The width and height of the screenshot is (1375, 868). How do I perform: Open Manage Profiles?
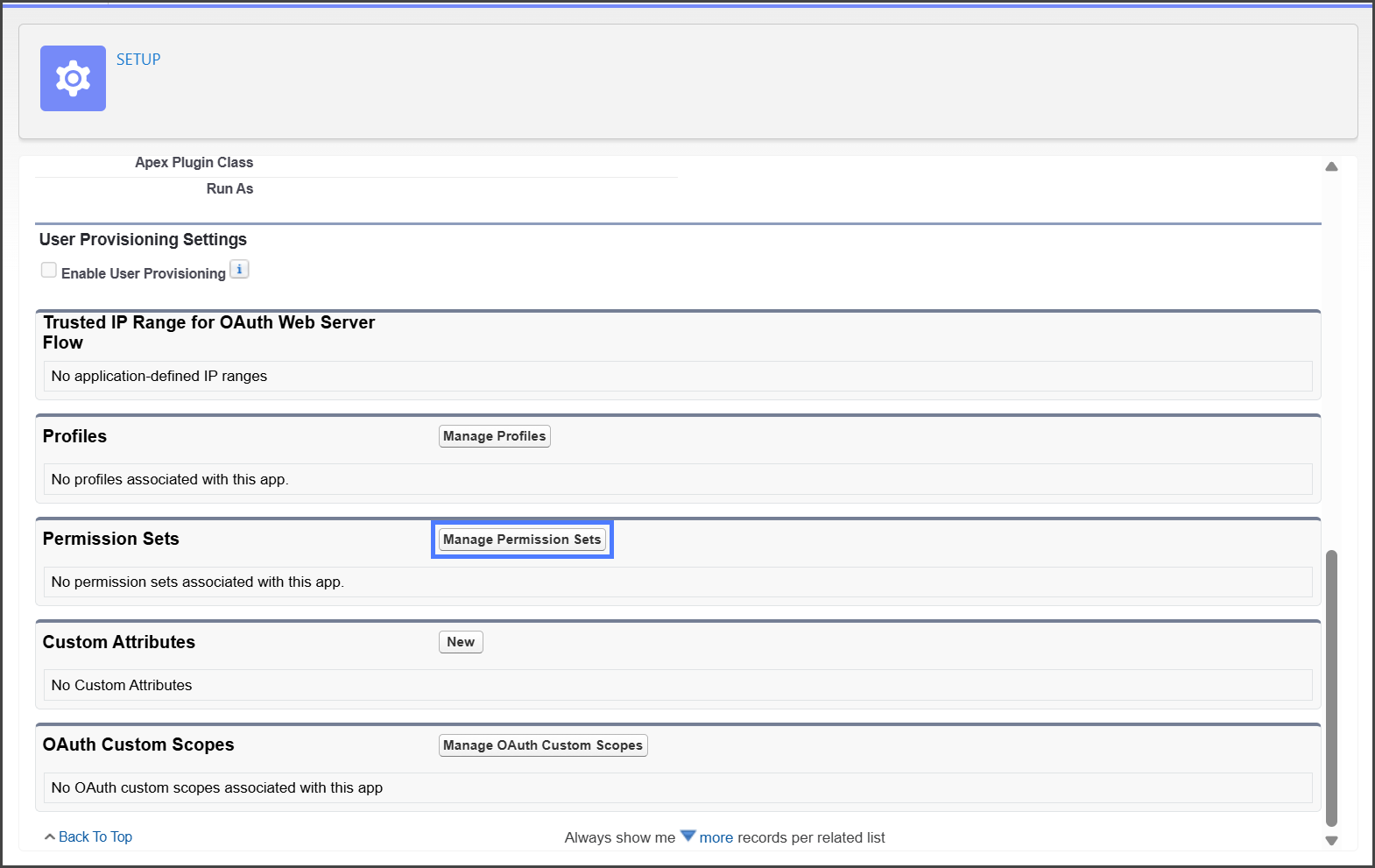(494, 436)
